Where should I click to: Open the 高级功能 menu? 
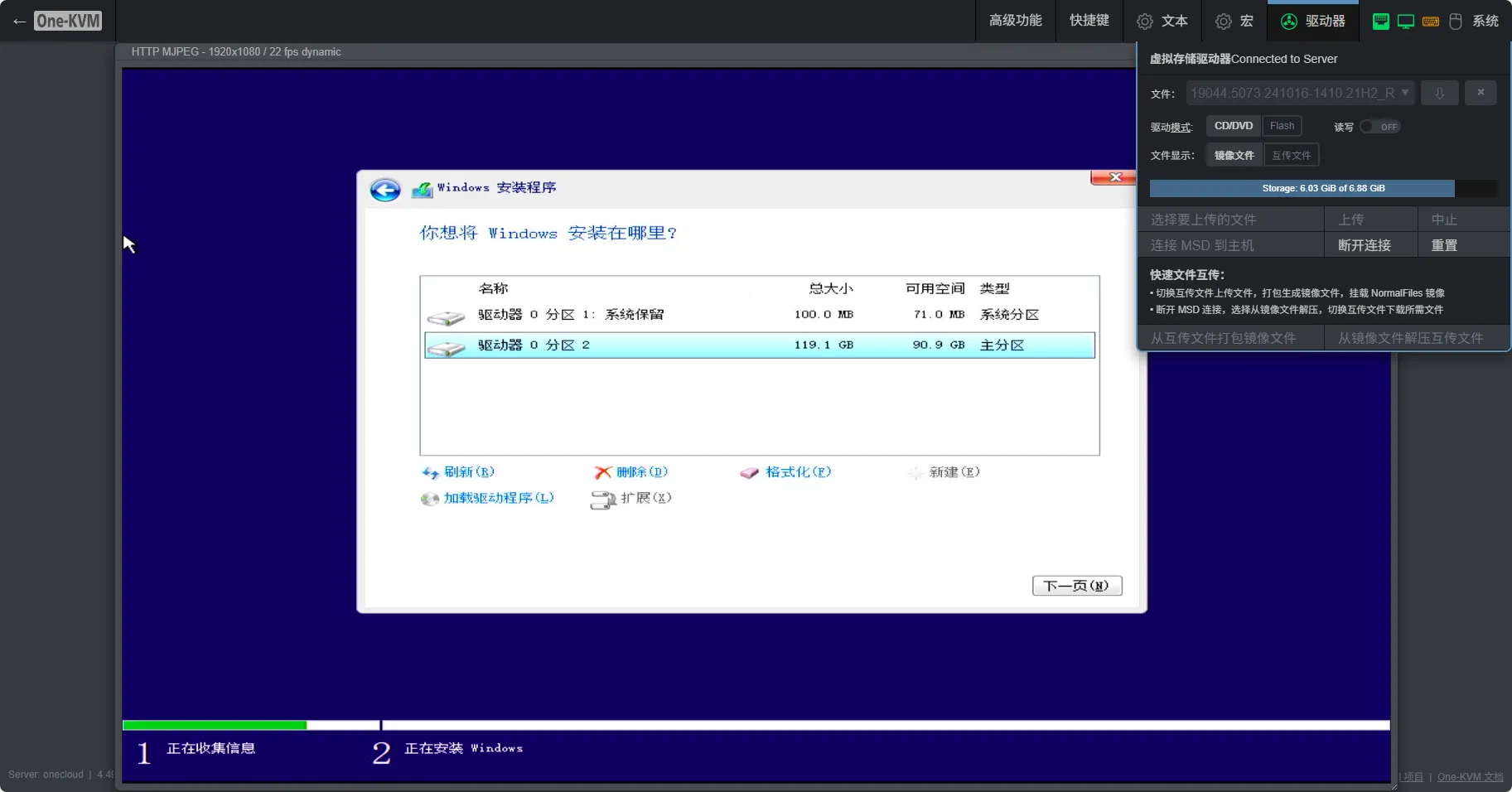[1015, 21]
